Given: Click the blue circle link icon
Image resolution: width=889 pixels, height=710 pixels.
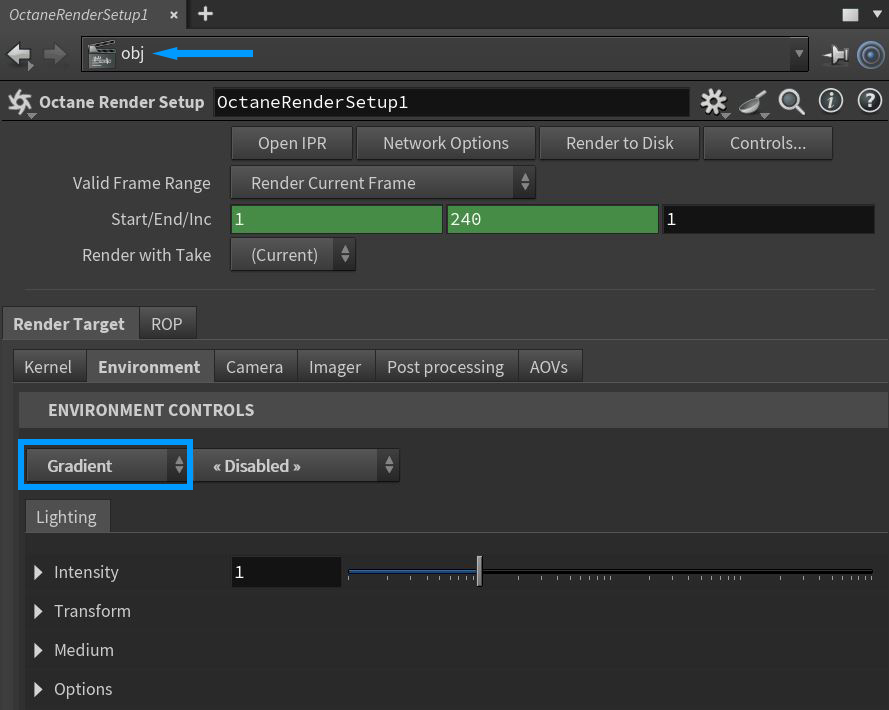Looking at the screenshot, I should click(x=870, y=55).
